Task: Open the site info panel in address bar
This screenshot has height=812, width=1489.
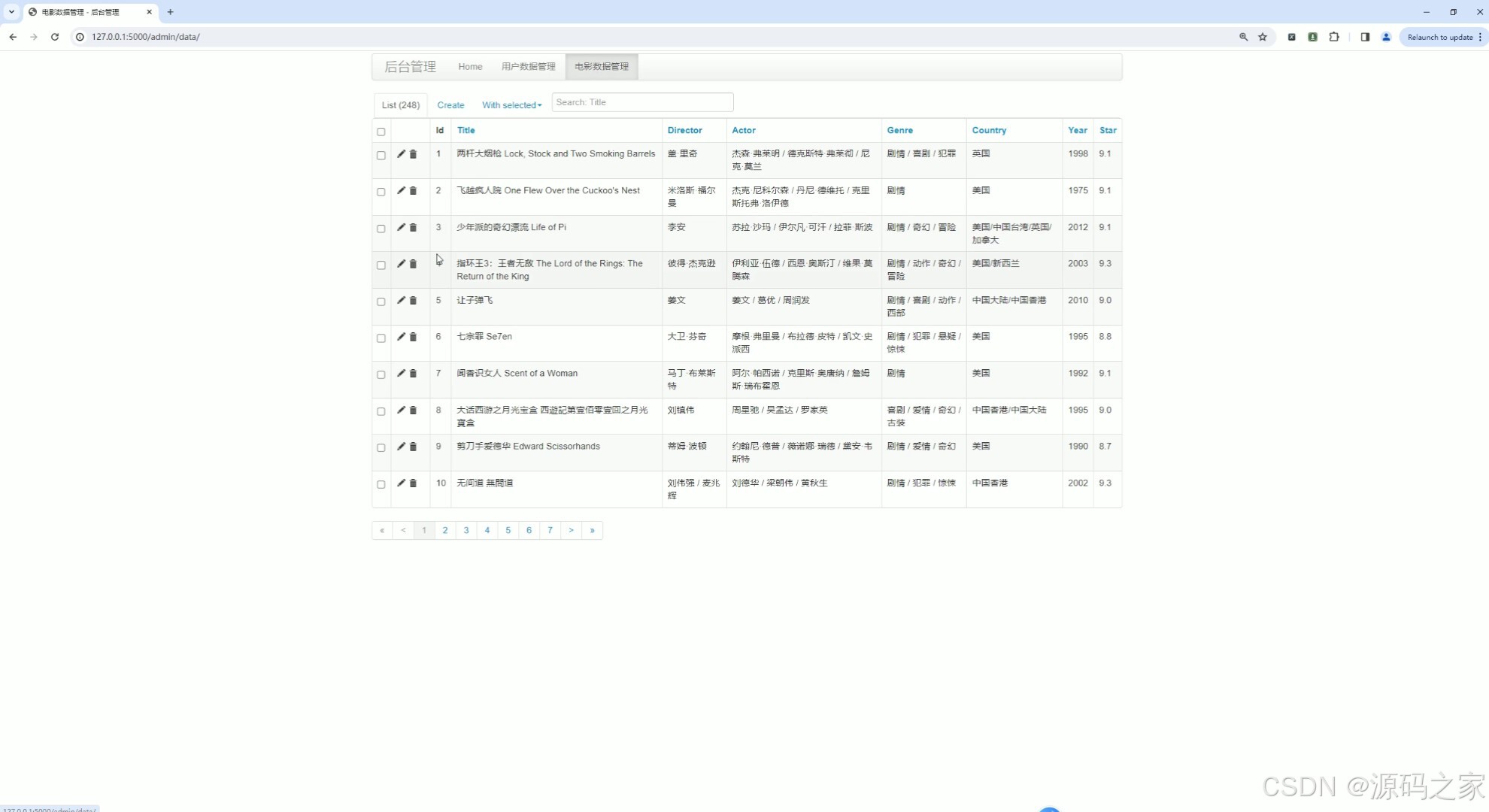Action: [80, 37]
